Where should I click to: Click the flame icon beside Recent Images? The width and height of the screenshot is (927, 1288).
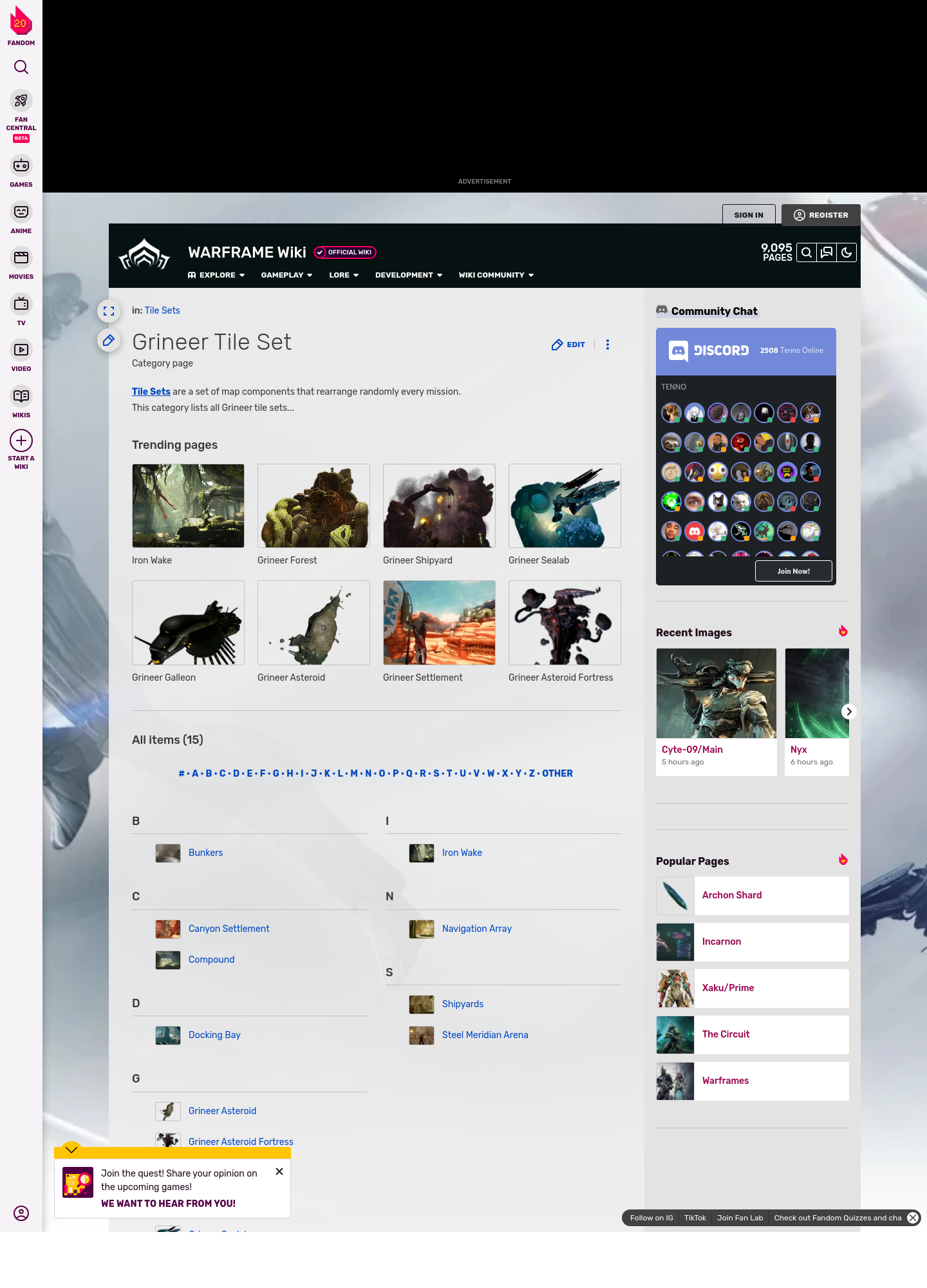point(843,631)
